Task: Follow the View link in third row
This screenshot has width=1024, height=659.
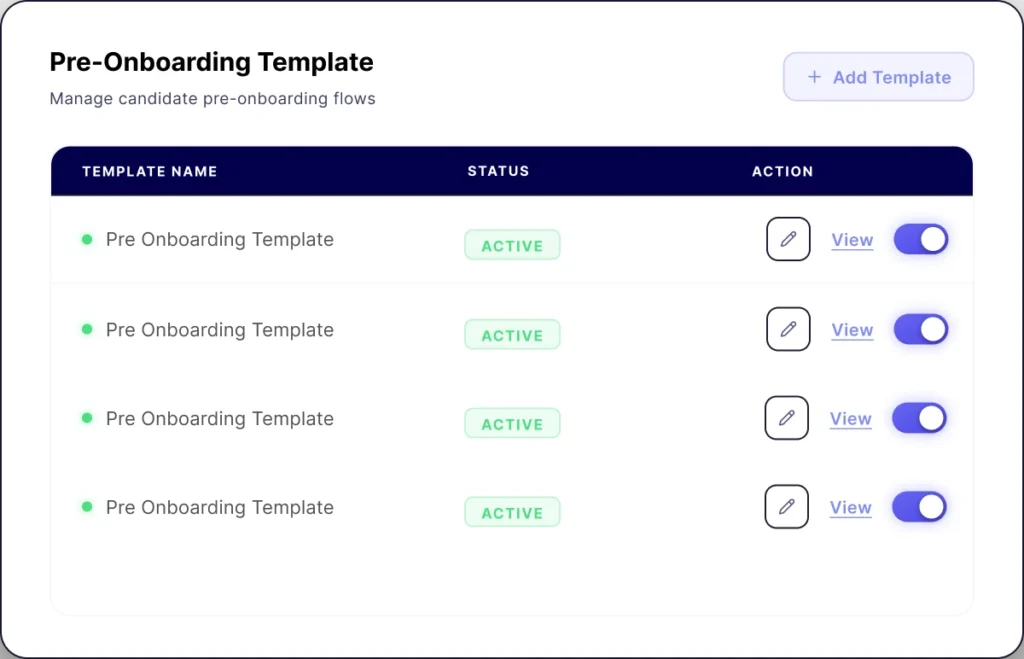Action: click(x=850, y=419)
